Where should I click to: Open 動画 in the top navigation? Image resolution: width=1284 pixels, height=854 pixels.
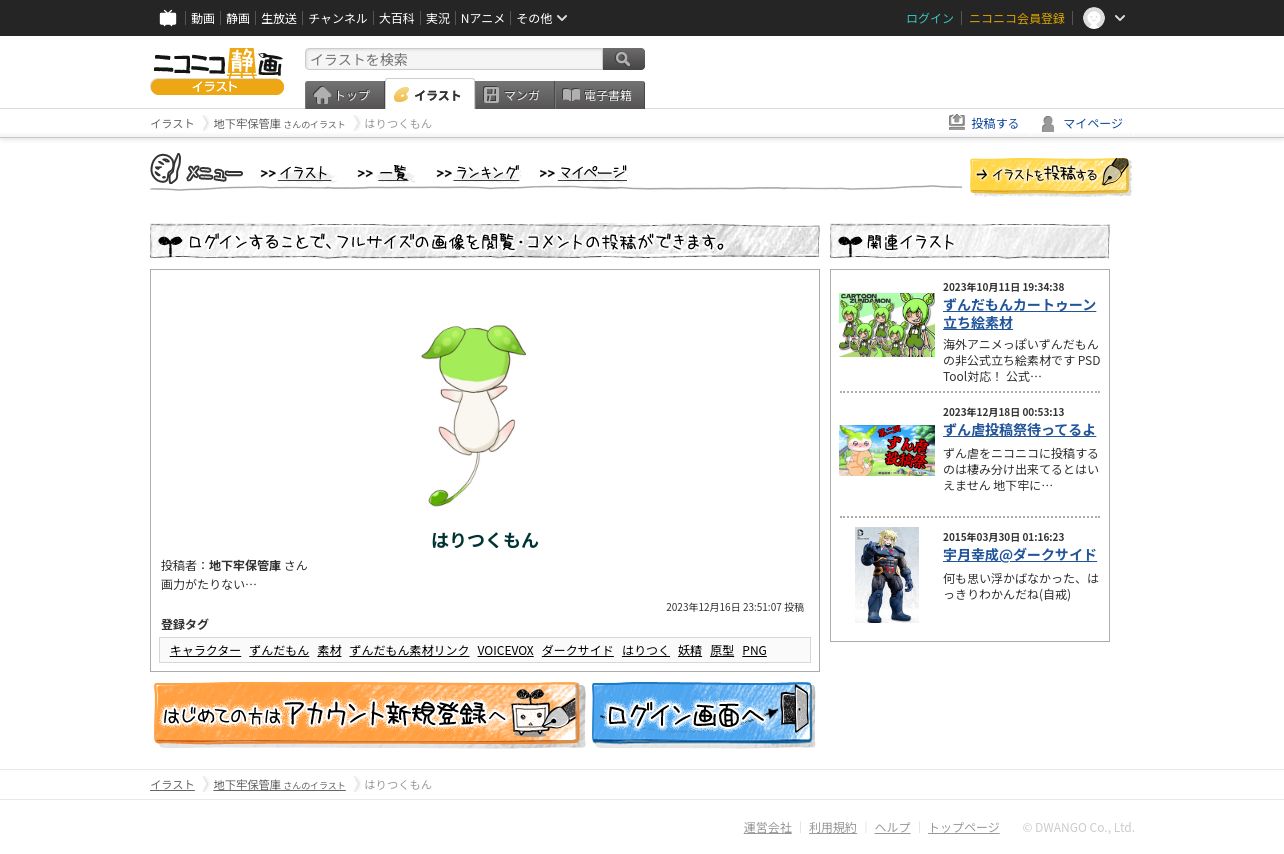point(203,18)
